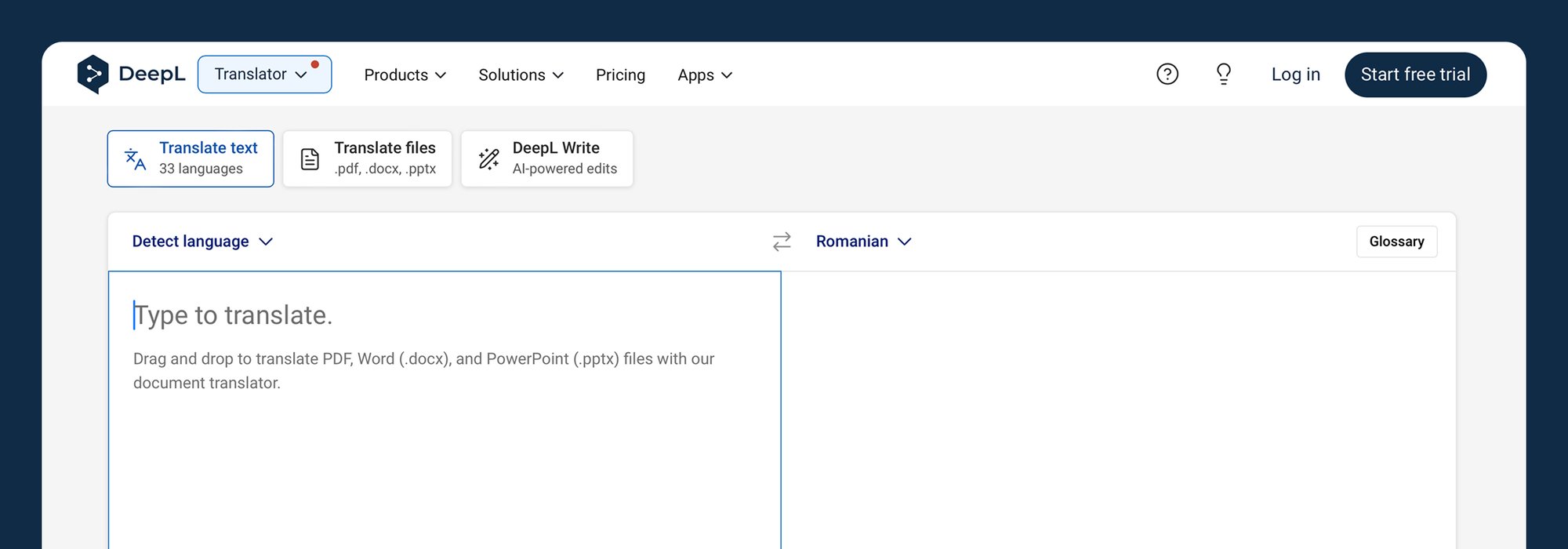Select the Translate text tab
The image size is (1568, 549).
191,158
